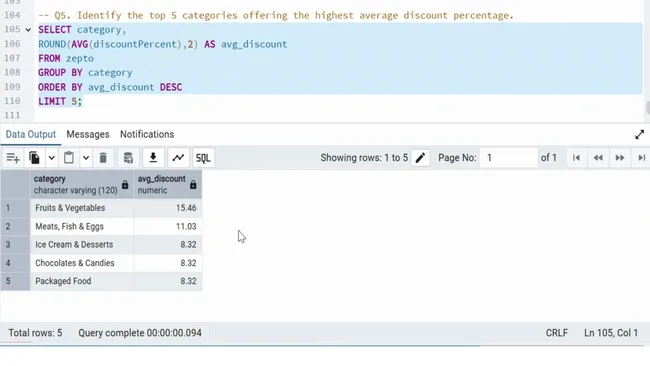Click lock icon on avg_discount column

tap(193, 185)
